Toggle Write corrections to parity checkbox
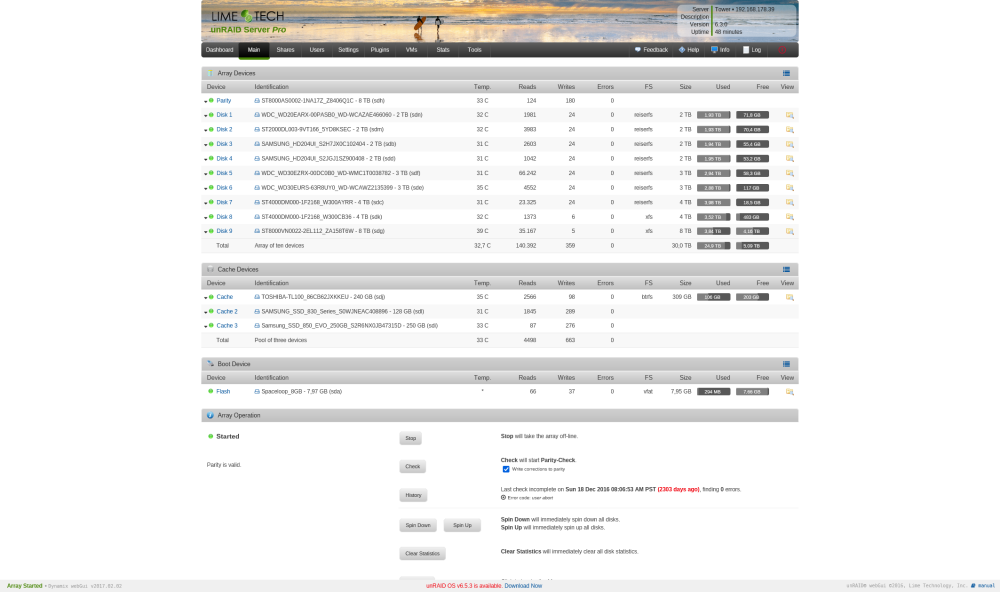The height and width of the screenshot is (592, 1000). point(506,470)
